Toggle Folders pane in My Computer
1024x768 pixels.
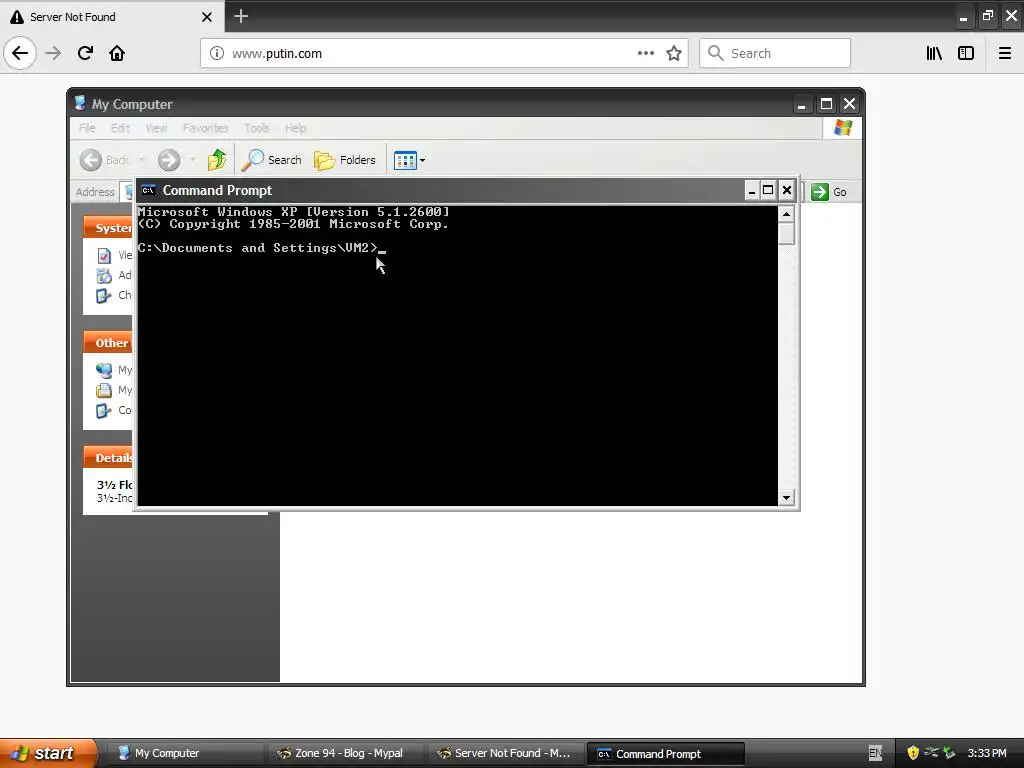(345, 160)
